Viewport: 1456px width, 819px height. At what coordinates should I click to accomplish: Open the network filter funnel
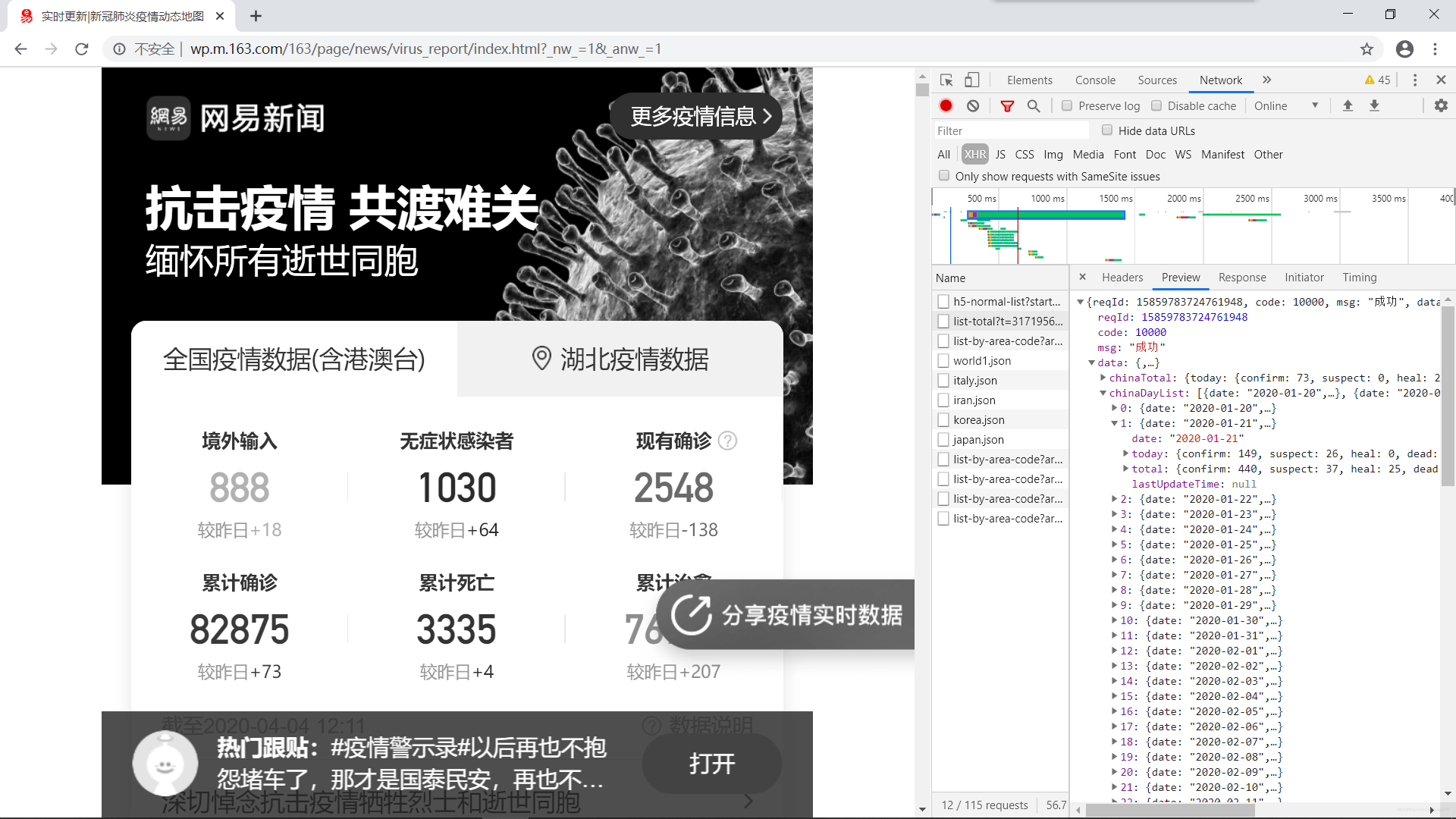[1008, 105]
